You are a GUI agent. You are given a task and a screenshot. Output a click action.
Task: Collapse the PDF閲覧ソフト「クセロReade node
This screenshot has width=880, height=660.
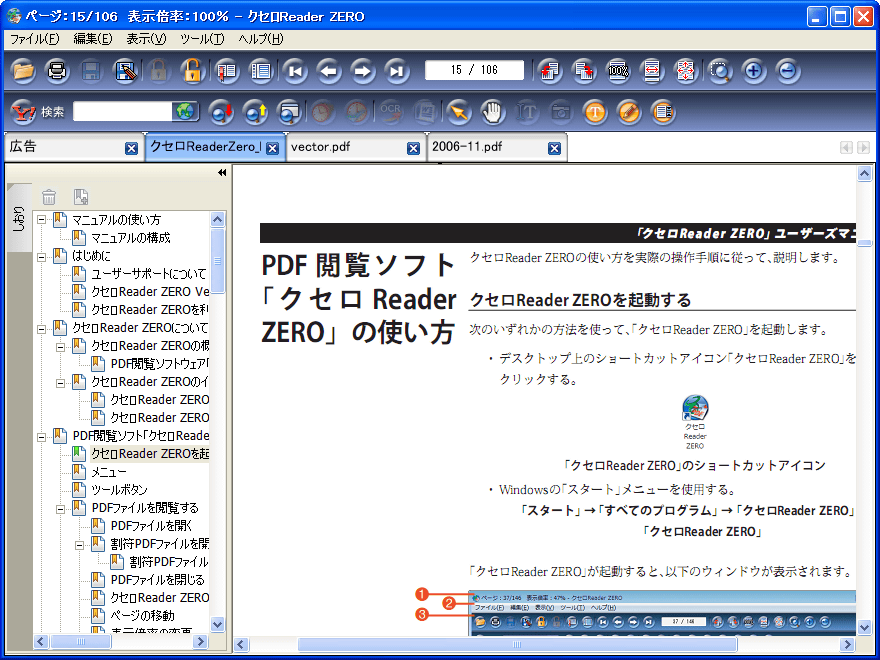[42, 437]
